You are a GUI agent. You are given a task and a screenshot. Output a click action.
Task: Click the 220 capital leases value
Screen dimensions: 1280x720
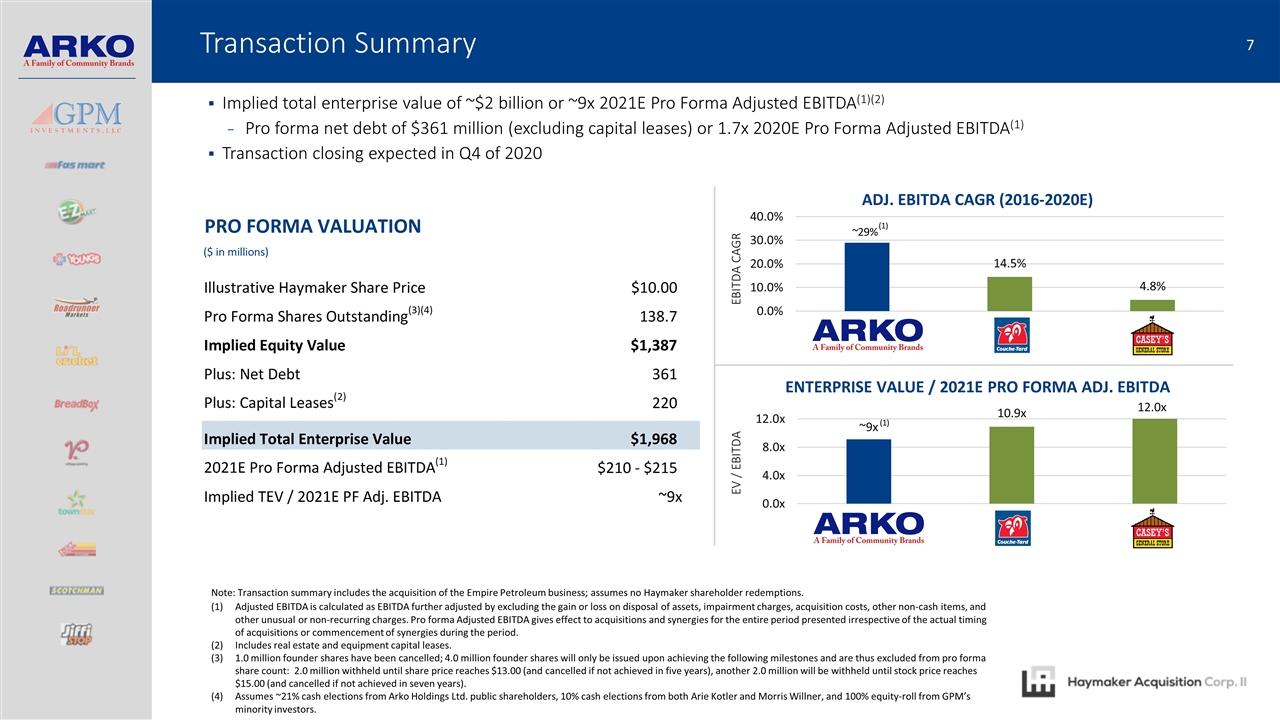click(x=664, y=404)
